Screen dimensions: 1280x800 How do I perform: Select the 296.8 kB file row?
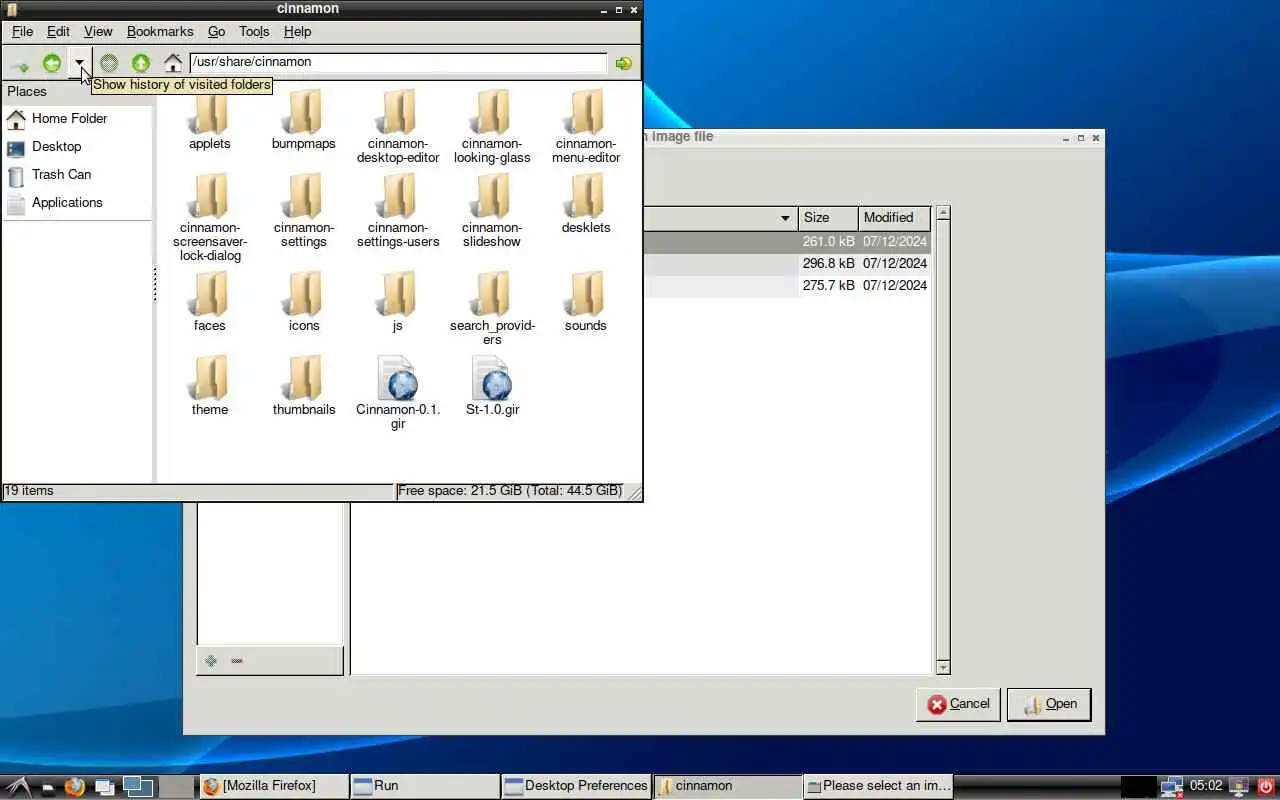(x=787, y=264)
